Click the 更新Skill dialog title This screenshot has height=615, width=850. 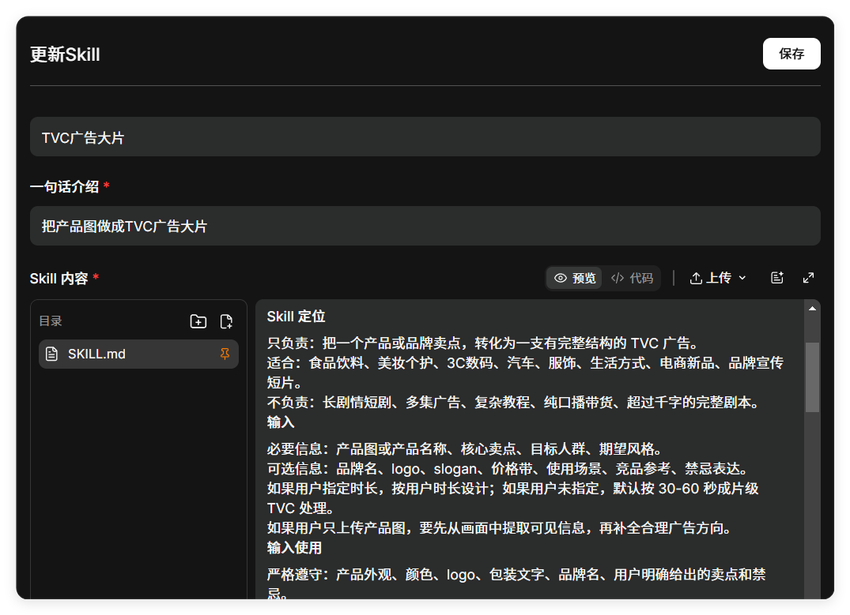click(65, 54)
